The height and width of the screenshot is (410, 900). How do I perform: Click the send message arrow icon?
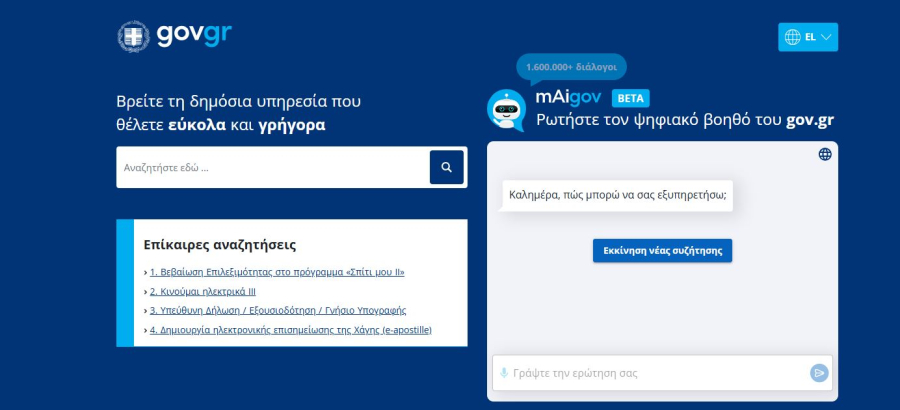819,373
